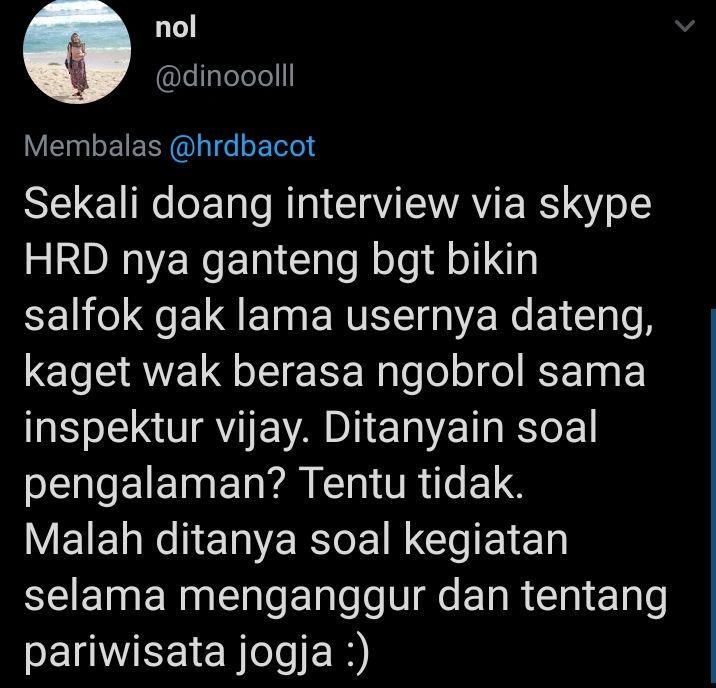The image size is (716, 688).
Task: Open the @hrdbacot mention link
Action: (x=242, y=146)
